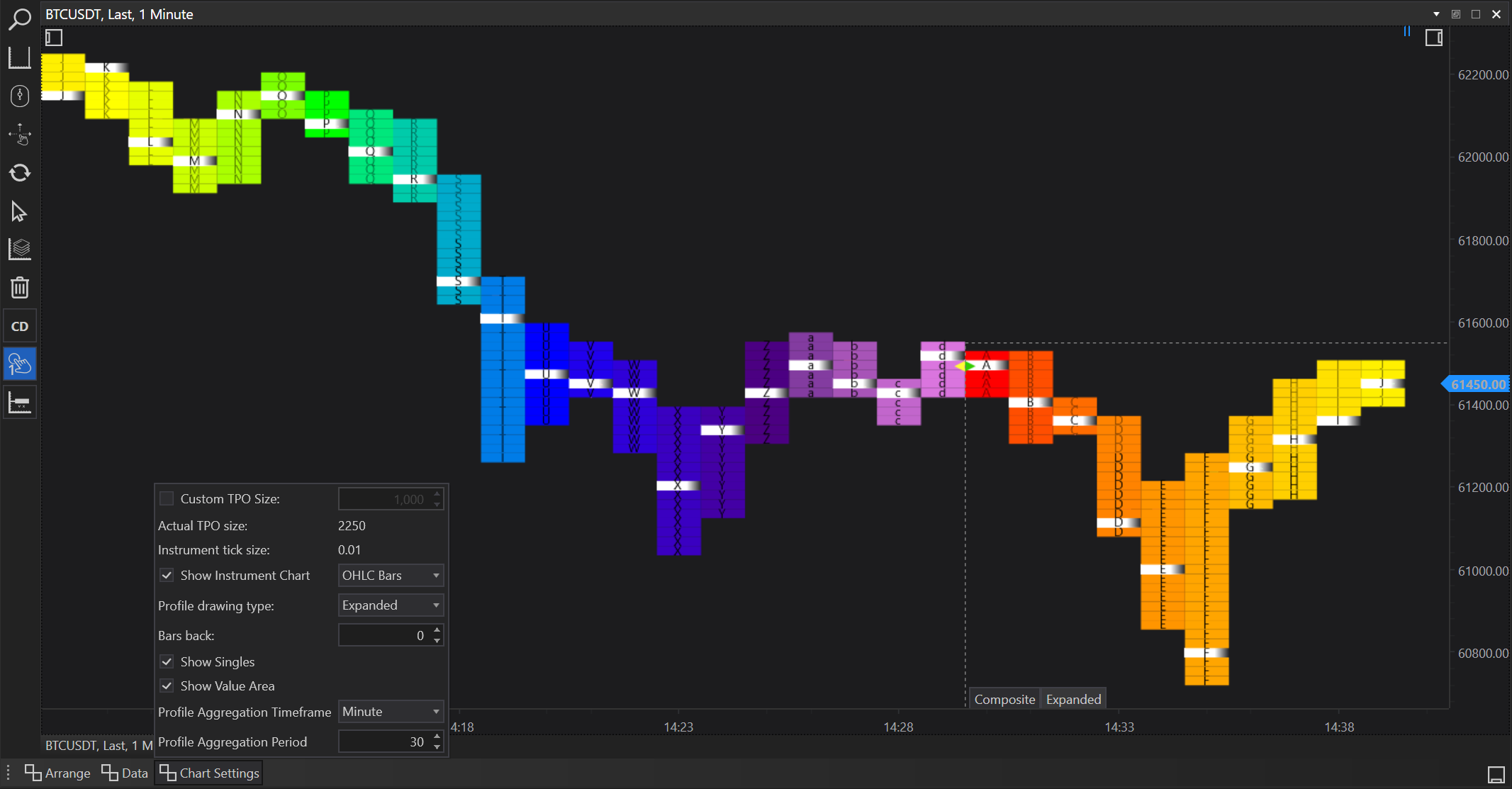Click the Composite profile button
Image resolution: width=1512 pixels, height=789 pixels.
pyautogui.click(x=1004, y=699)
